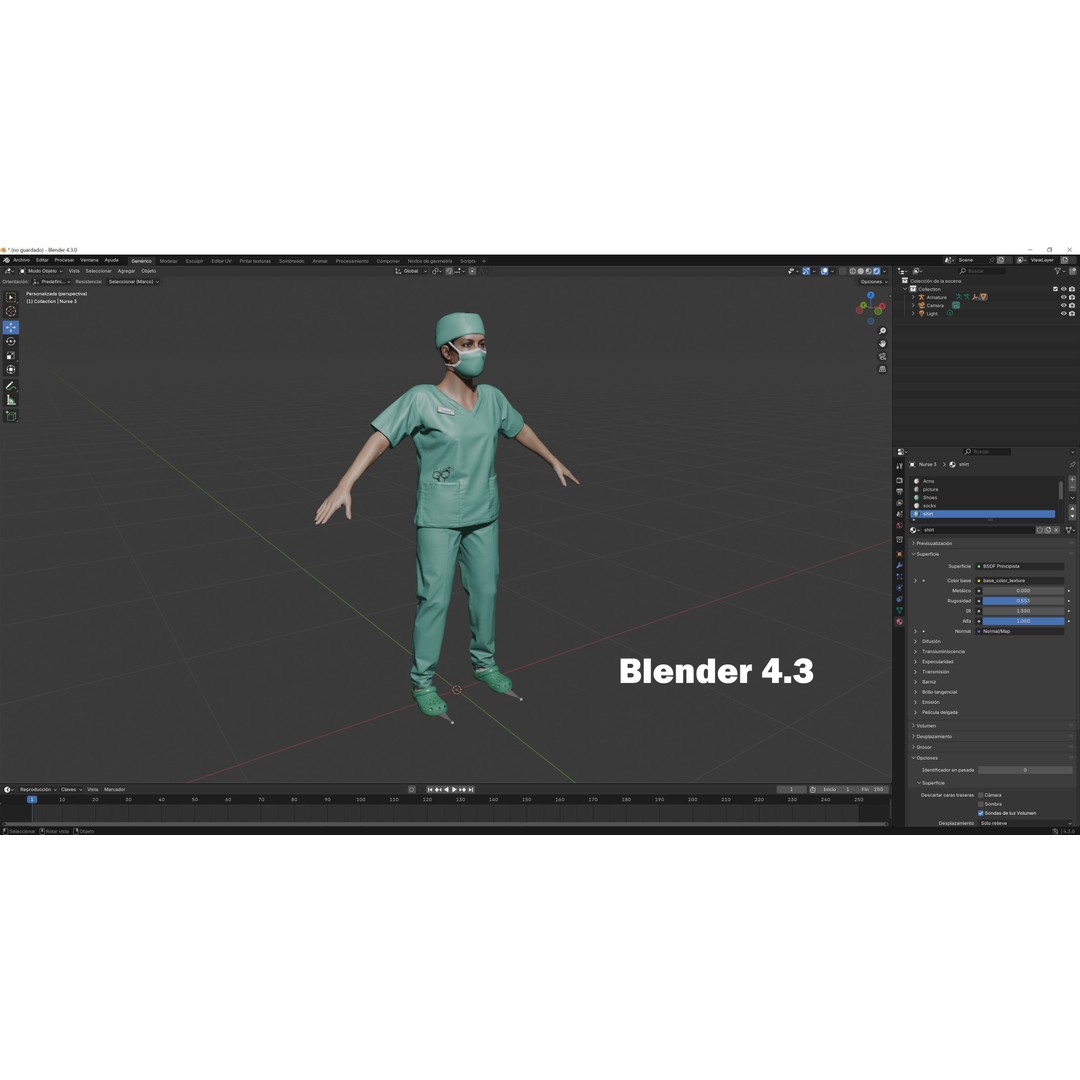Click the Z axis on navigation gizmo

click(x=871, y=295)
